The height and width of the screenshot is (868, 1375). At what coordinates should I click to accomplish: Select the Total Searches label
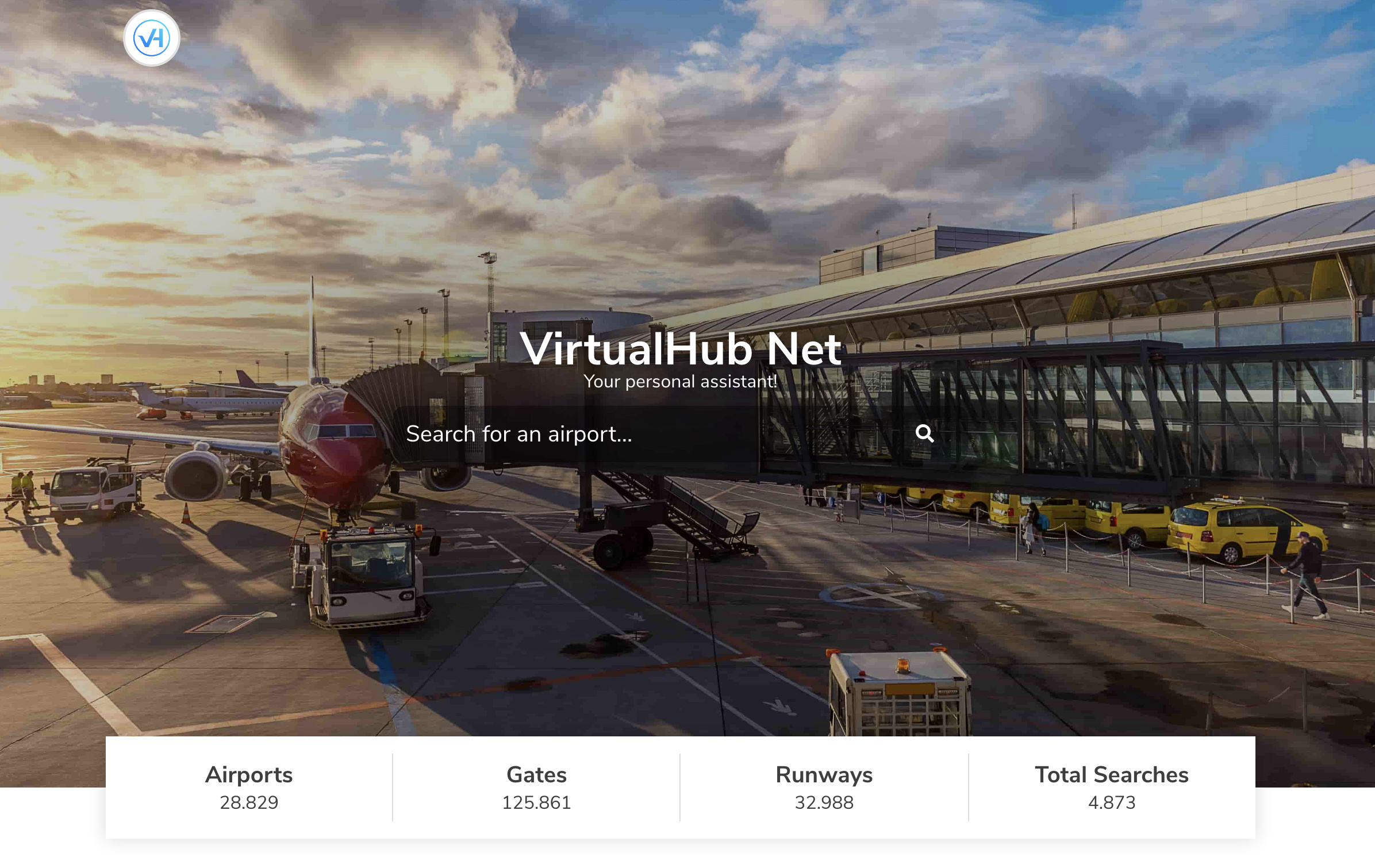tap(1112, 775)
